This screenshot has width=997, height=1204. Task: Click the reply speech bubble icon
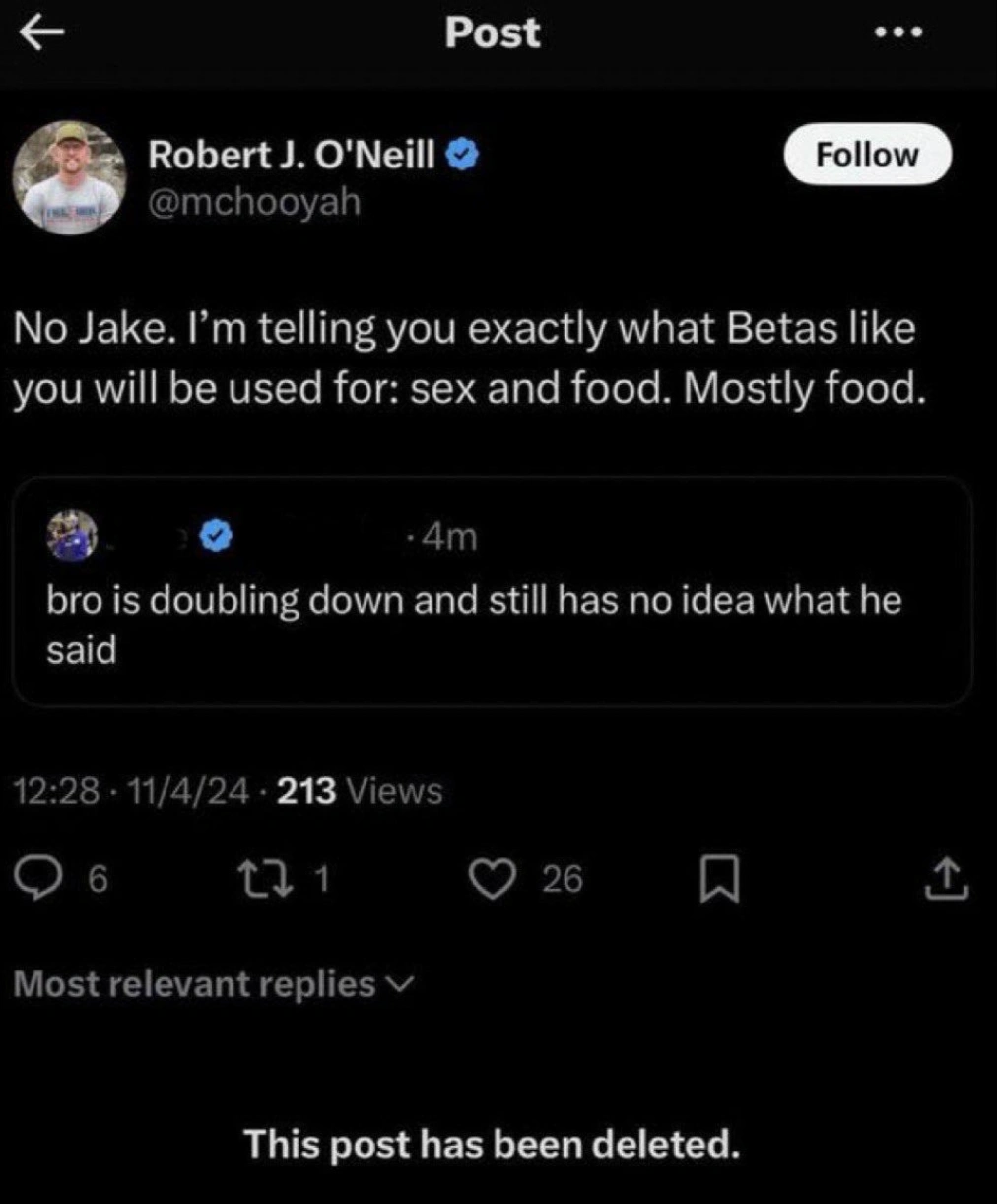39,878
